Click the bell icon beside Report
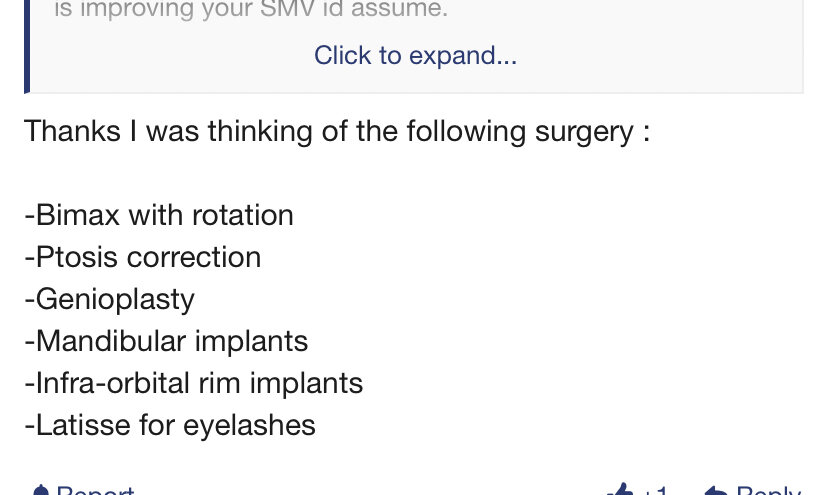 40,491
